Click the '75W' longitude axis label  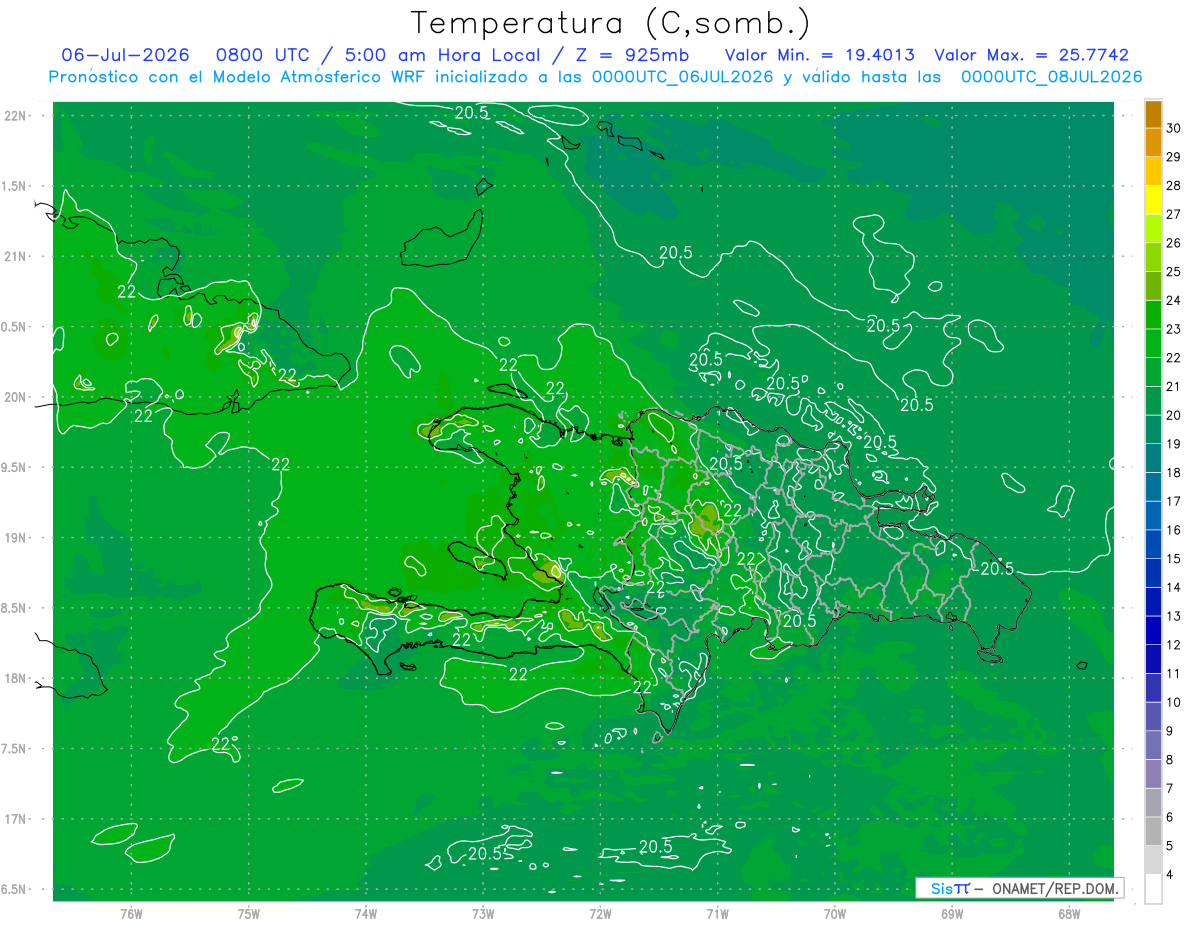(248, 914)
